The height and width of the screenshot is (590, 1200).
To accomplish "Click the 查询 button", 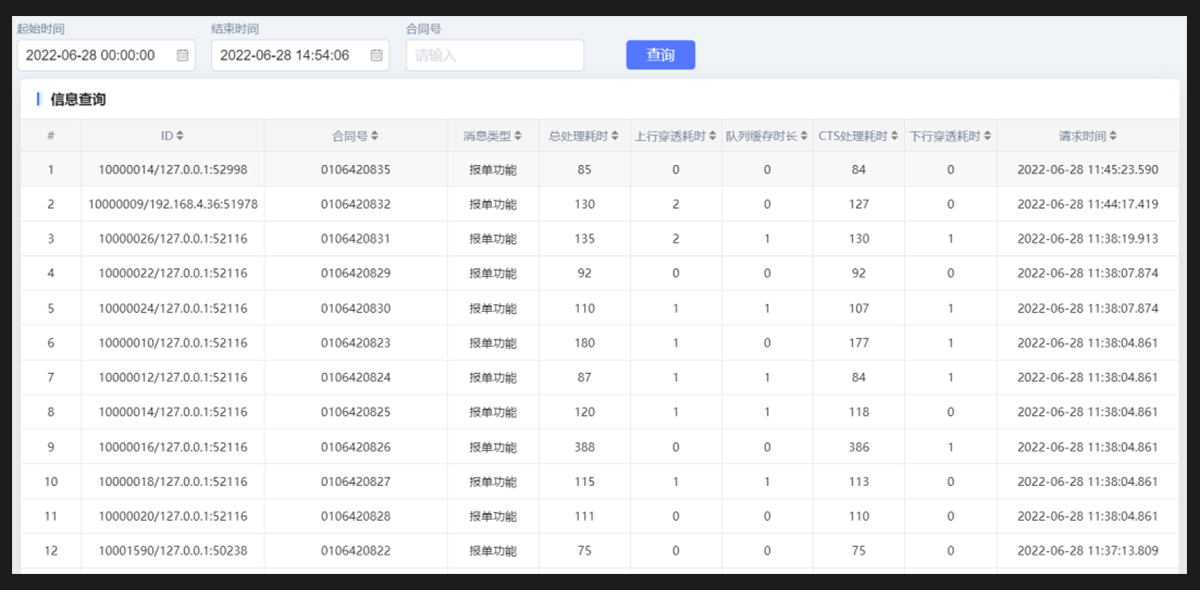I will pyautogui.click(x=660, y=55).
